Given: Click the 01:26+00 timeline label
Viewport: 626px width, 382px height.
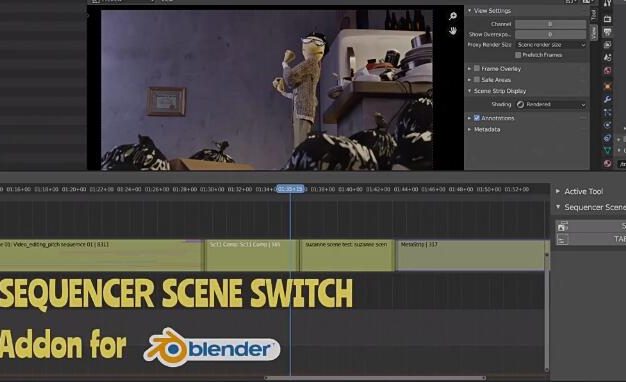Looking at the screenshot, I should [x=157, y=189].
